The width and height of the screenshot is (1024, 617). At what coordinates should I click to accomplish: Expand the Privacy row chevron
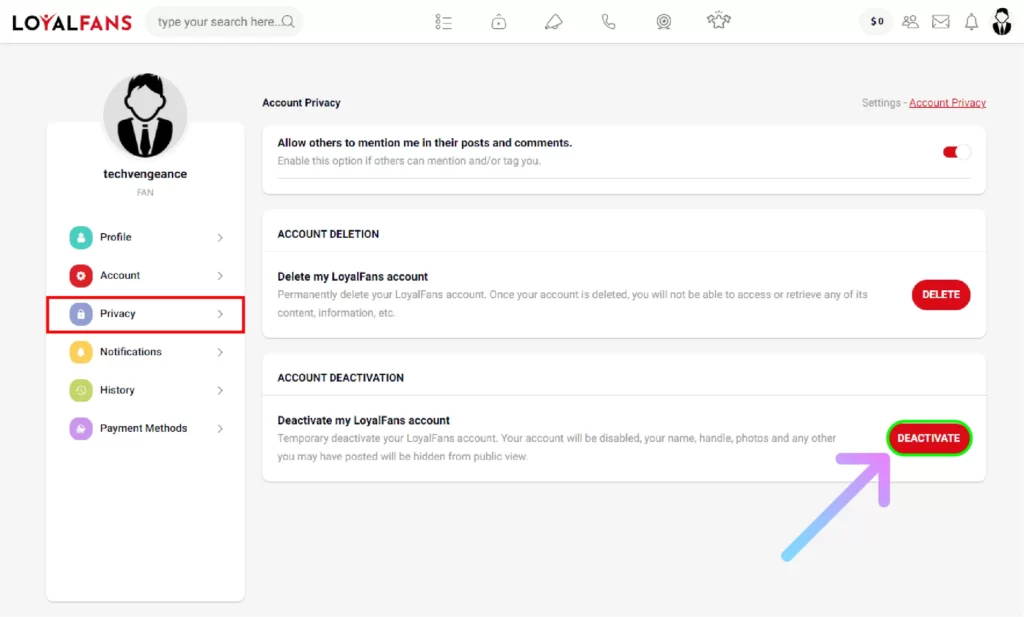click(x=220, y=314)
